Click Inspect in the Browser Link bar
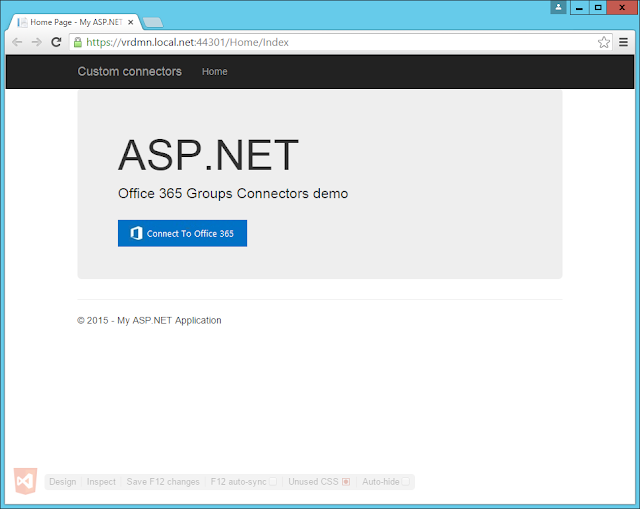640x509 pixels. (101, 482)
